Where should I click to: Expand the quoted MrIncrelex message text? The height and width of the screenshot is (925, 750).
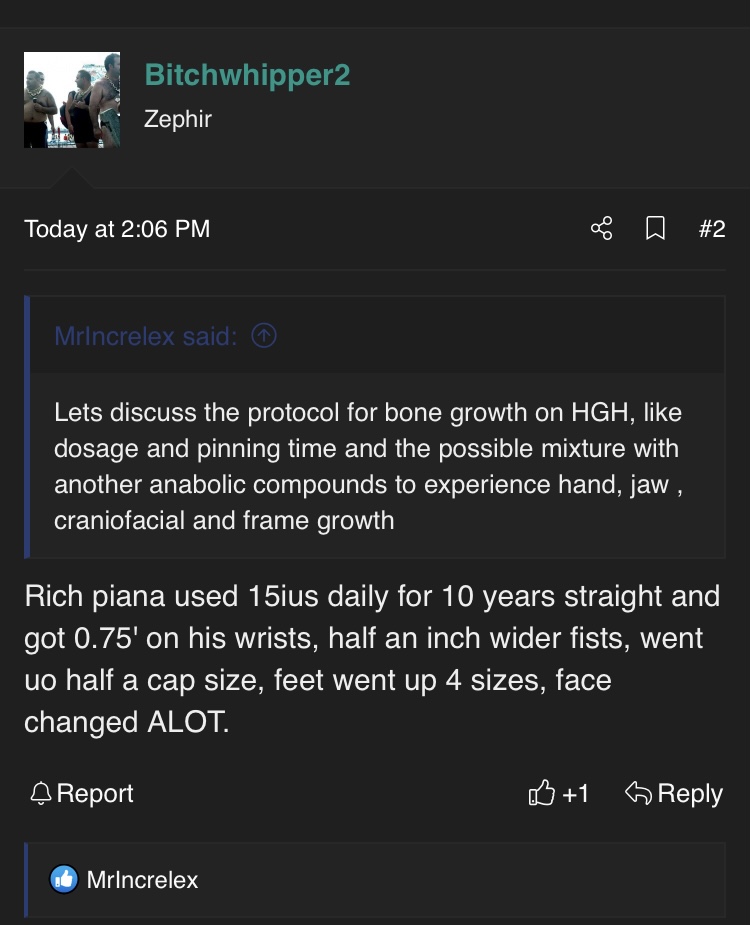pyautogui.click(x=367, y=465)
